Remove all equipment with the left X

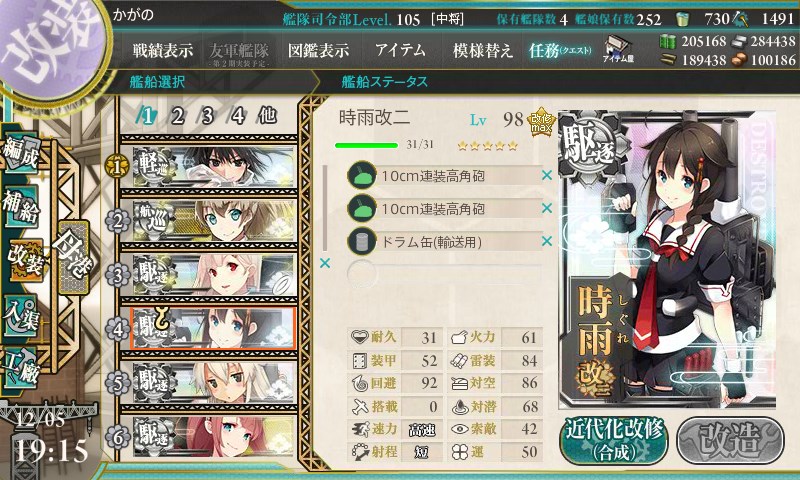click(x=324, y=263)
